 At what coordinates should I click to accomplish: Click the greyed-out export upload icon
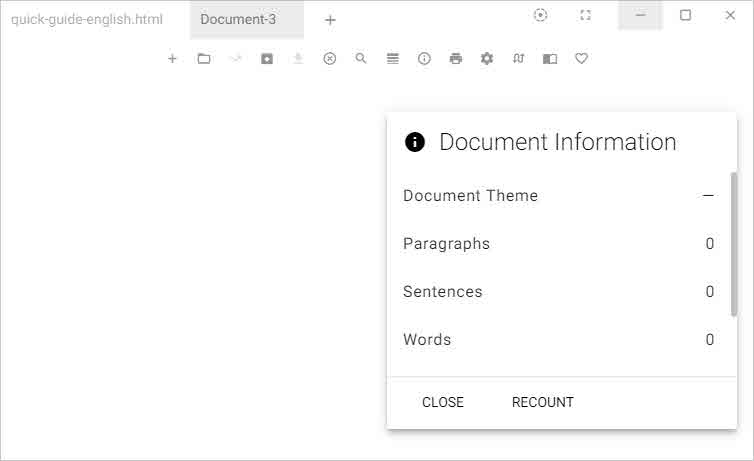point(298,59)
